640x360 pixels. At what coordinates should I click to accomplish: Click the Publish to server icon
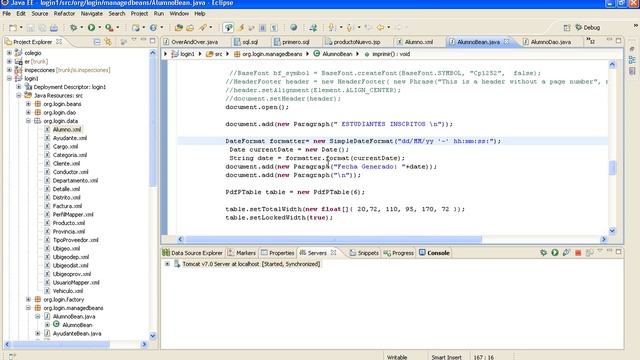tap(589, 253)
